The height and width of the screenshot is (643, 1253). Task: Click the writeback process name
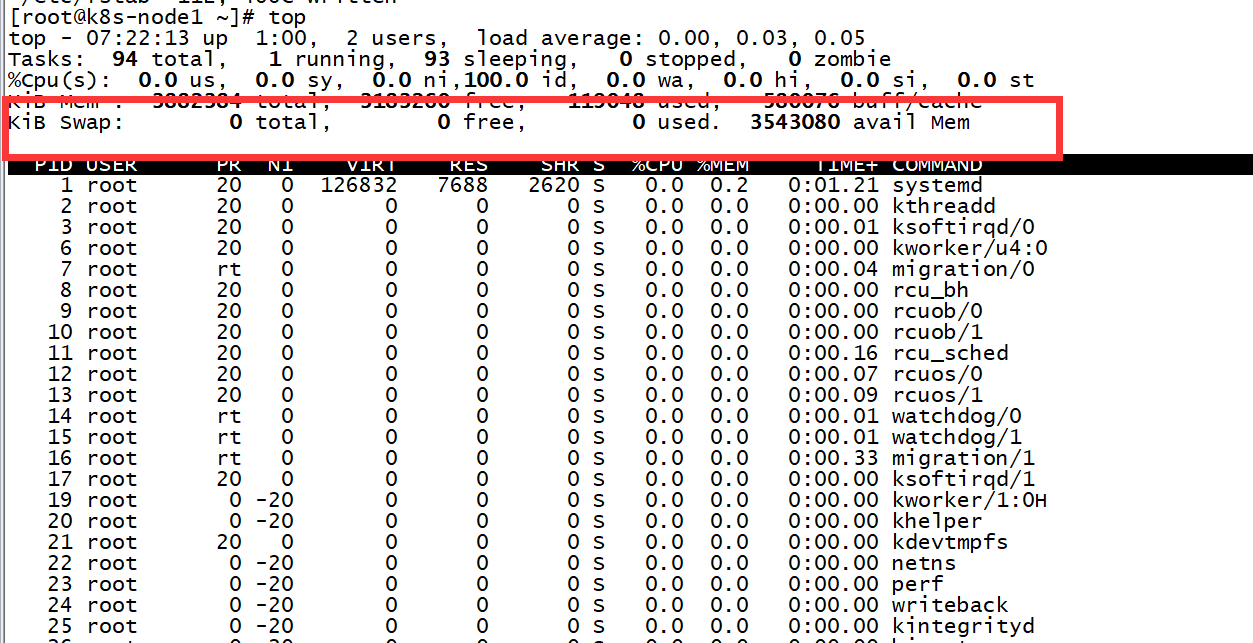[950, 605]
